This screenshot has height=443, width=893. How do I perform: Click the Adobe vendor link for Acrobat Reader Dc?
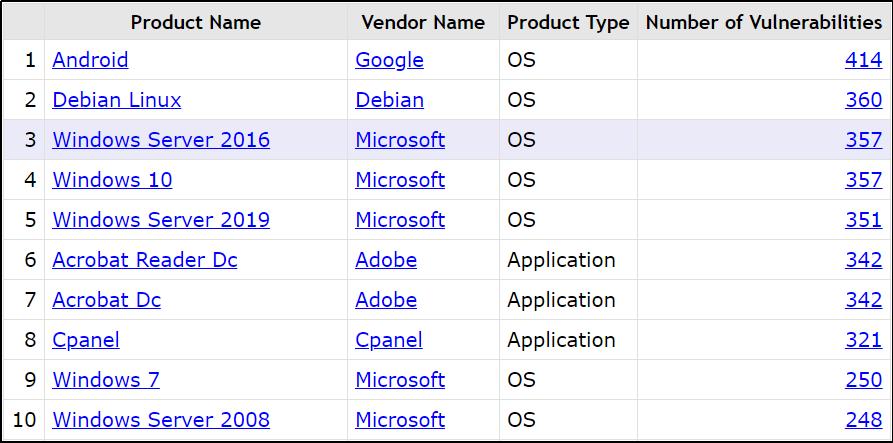[x=386, y=260]
